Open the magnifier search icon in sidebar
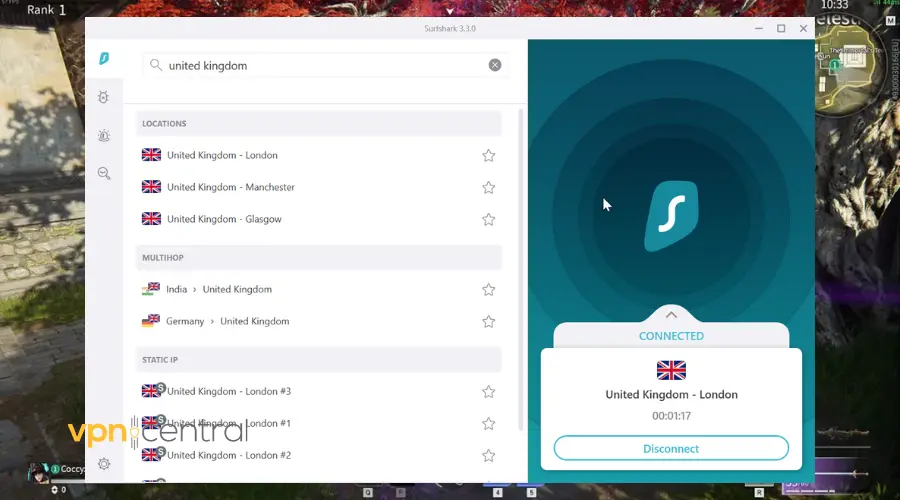Image resolution: width=900 pixels, height=500 pixels. [104, 173]
